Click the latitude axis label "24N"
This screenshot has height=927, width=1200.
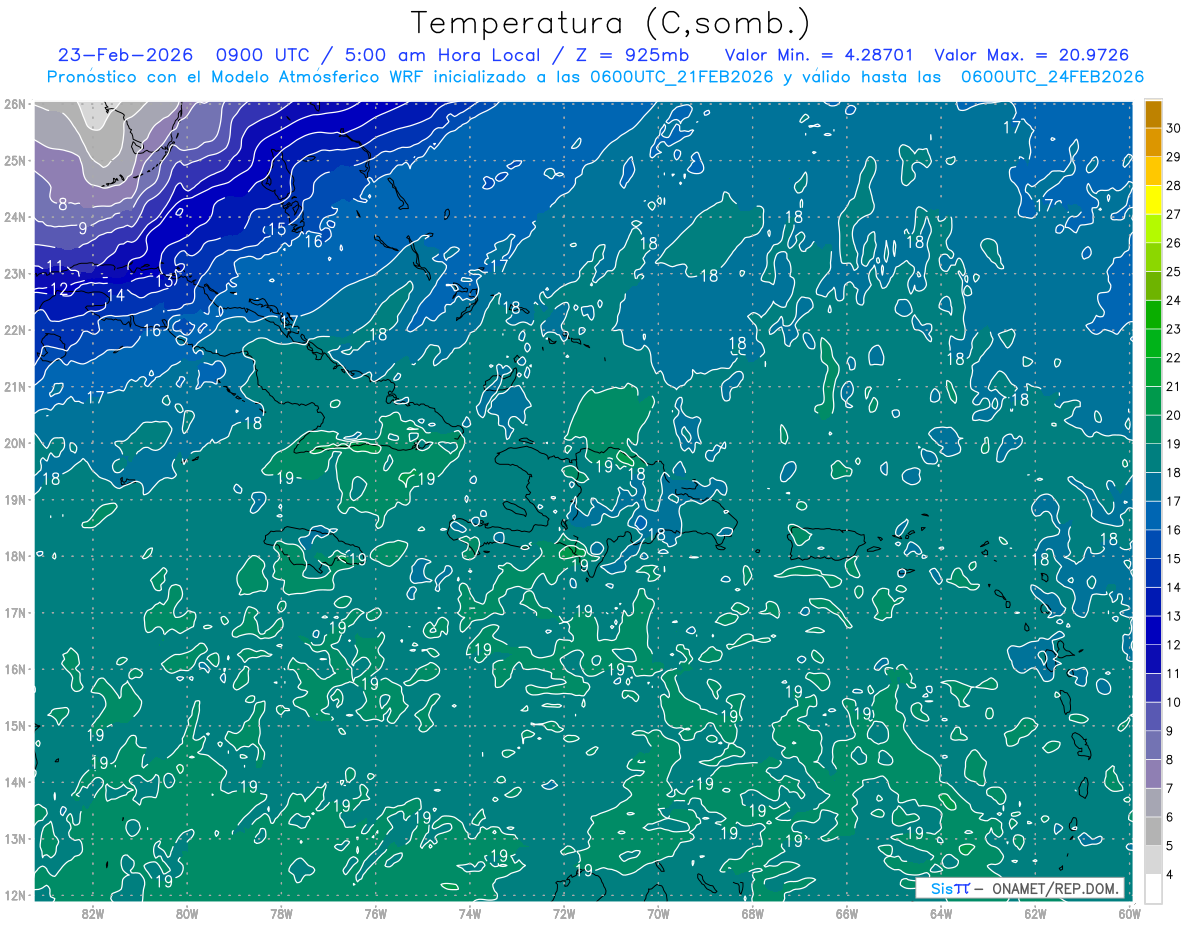click(x=14, y=217)
